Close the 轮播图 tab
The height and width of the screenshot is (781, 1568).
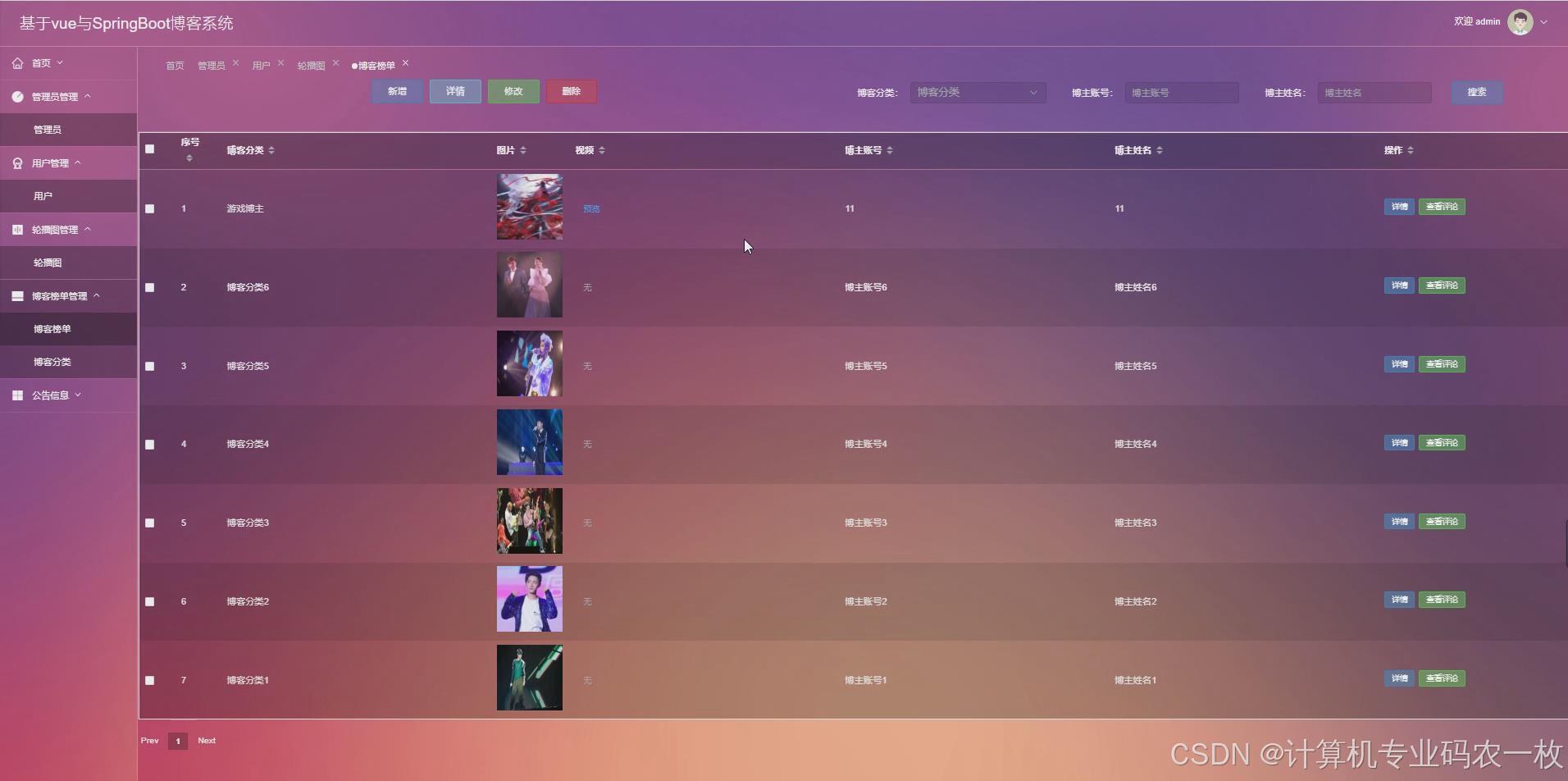(x=335, y=63)
